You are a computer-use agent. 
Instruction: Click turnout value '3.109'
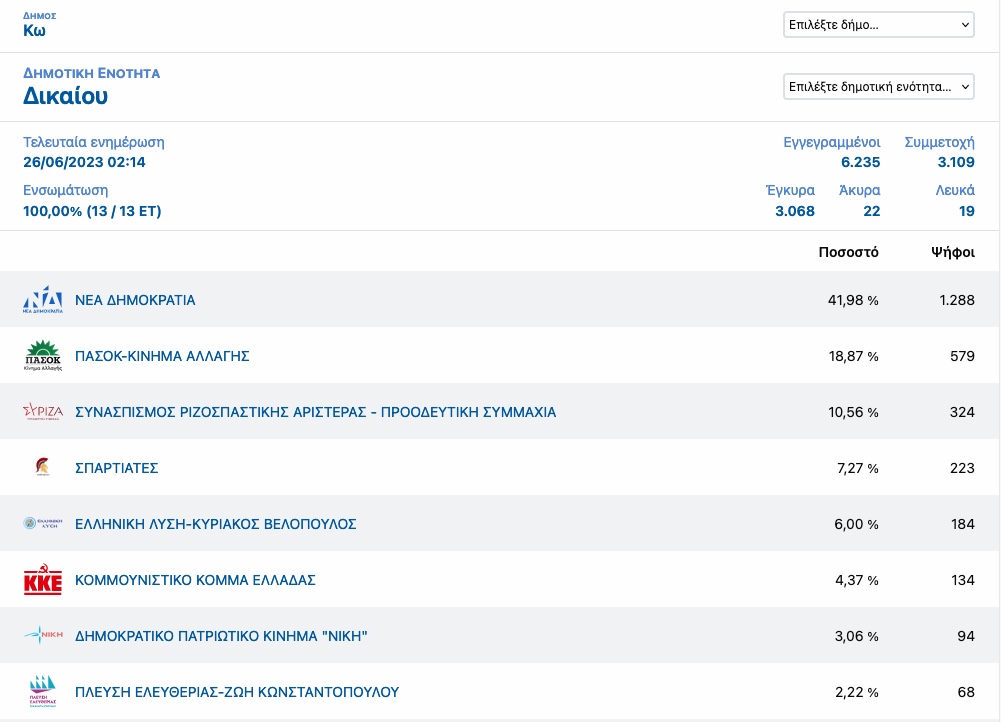click(956, 162)
